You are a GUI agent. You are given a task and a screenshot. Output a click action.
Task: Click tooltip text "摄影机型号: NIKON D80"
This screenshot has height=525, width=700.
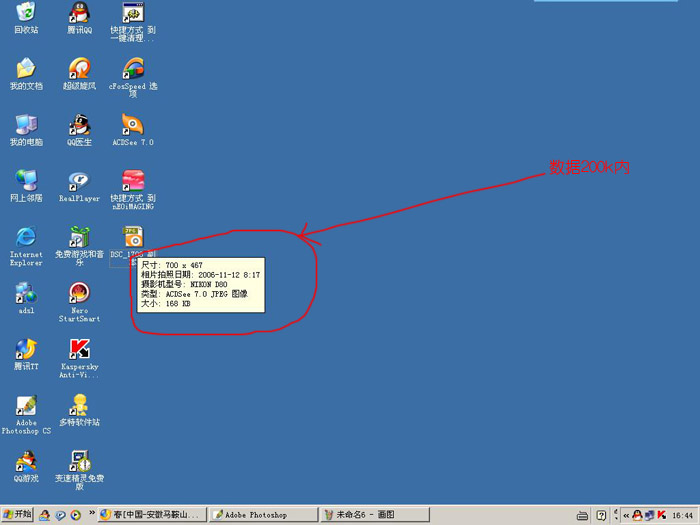coord(184,284)
